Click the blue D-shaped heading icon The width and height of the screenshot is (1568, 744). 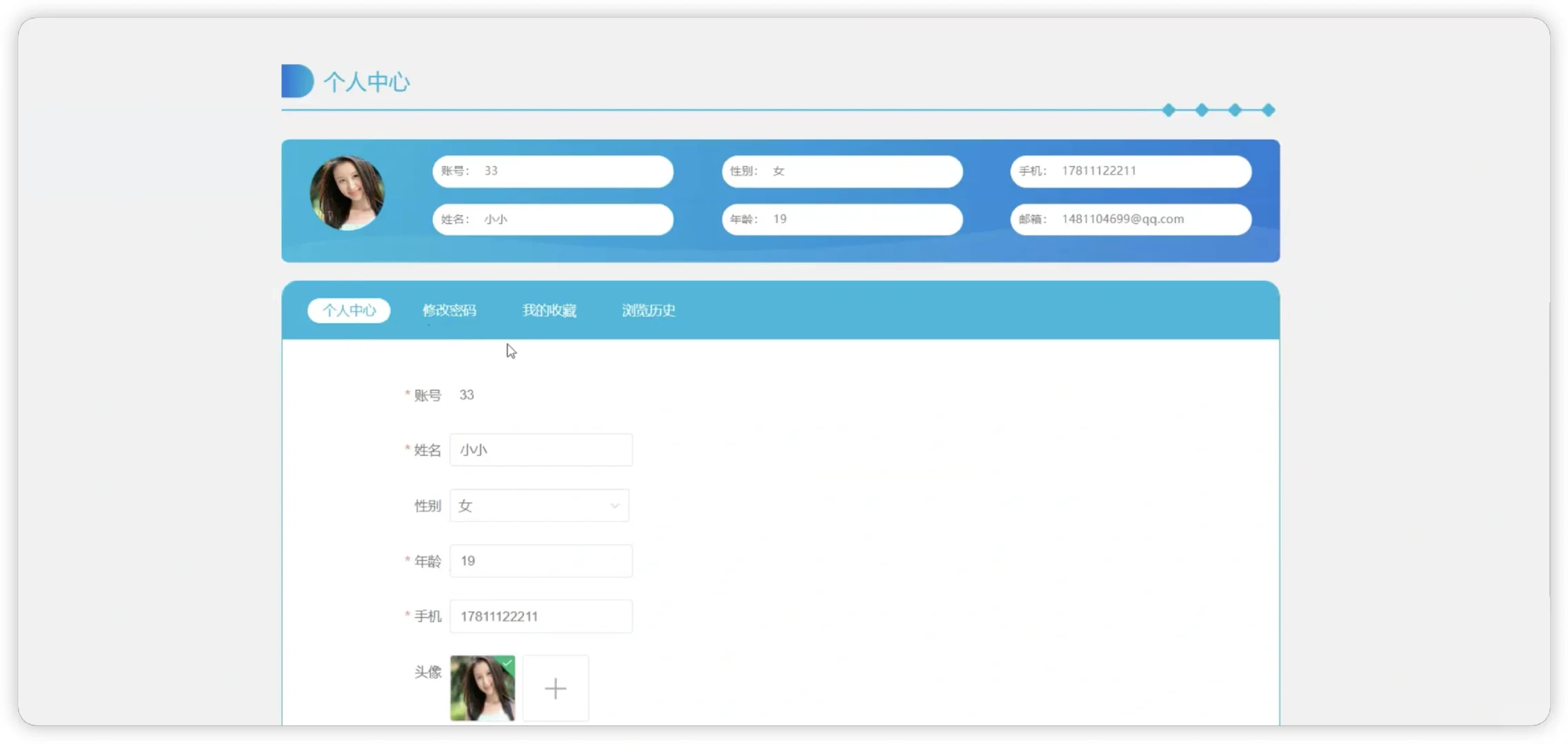pyautogui.click(x=297, y=81)
